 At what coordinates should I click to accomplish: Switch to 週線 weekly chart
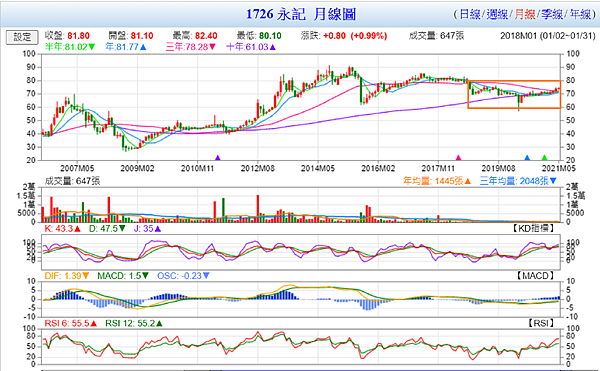click(497, 15)
